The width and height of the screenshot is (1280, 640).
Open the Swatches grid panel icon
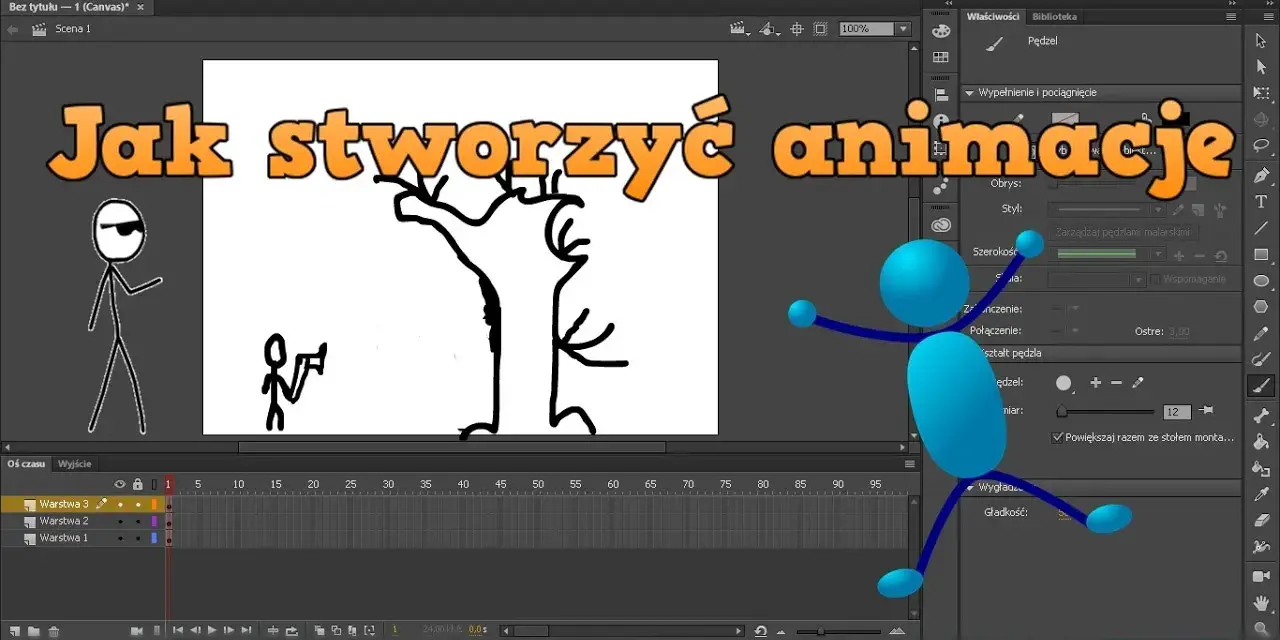click(x=941, y=58)
